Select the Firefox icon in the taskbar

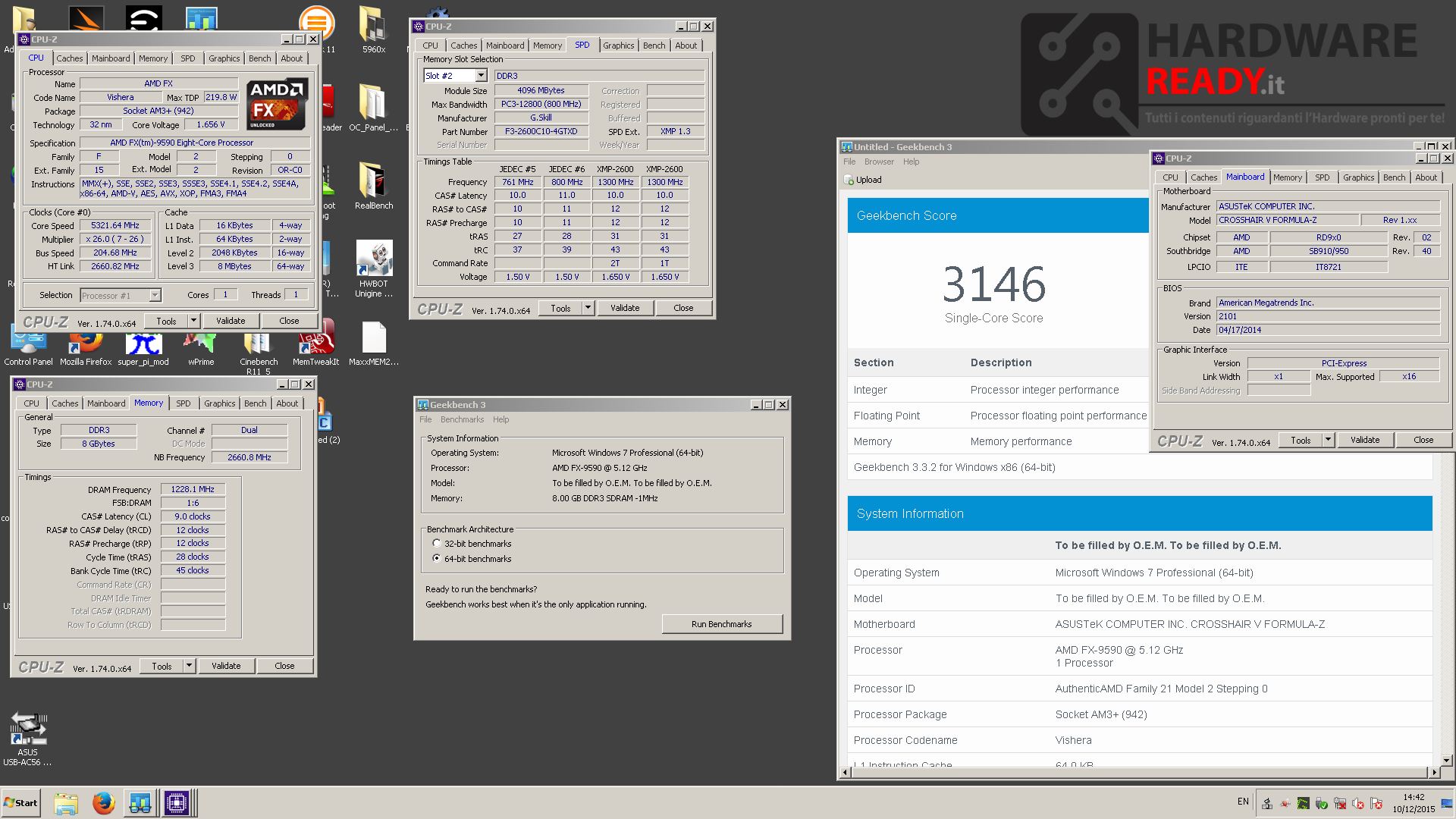(103, 802)
